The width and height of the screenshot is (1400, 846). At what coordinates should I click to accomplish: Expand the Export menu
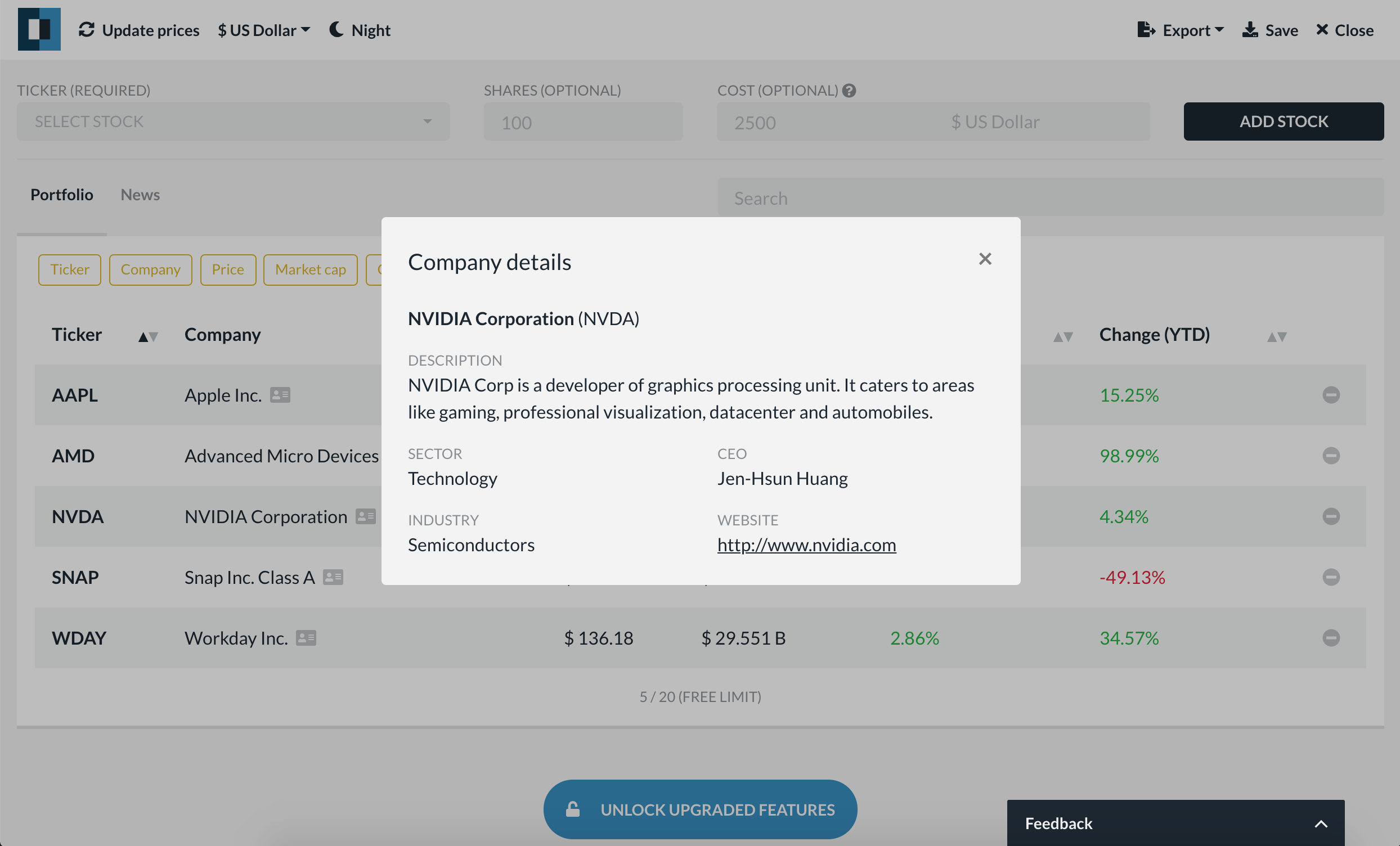pyautogui.click(x=1180, y=30)
